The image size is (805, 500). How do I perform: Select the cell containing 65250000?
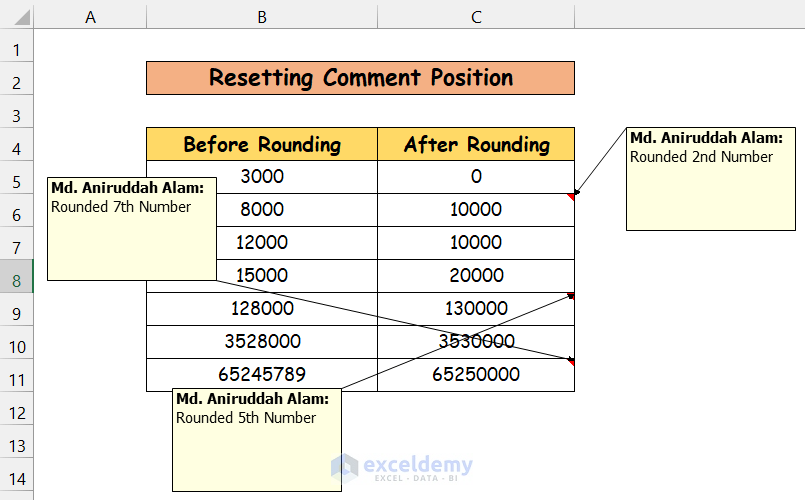[x=476, y=374]
